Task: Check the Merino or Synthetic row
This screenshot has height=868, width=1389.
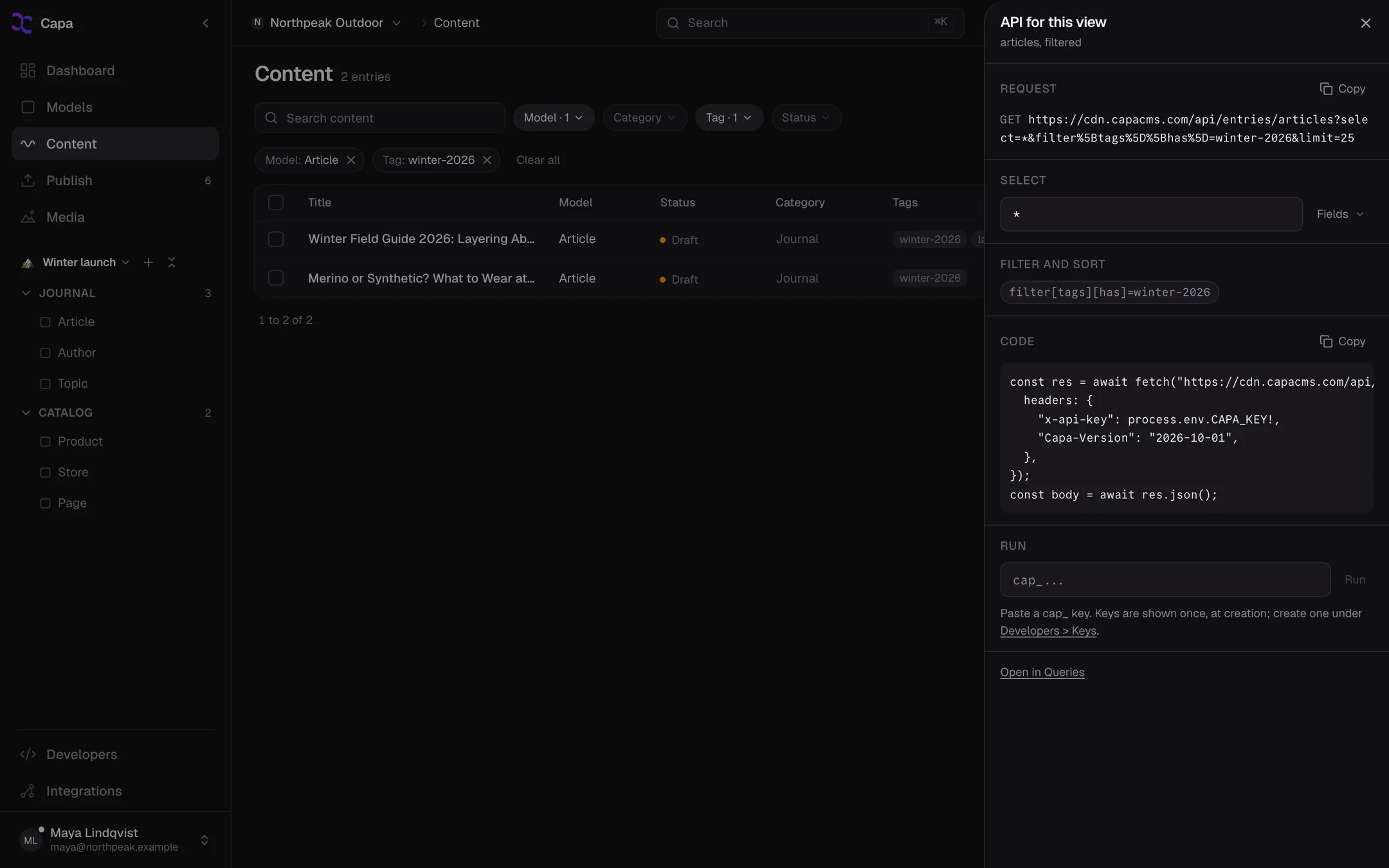Action: pos(276,278)
